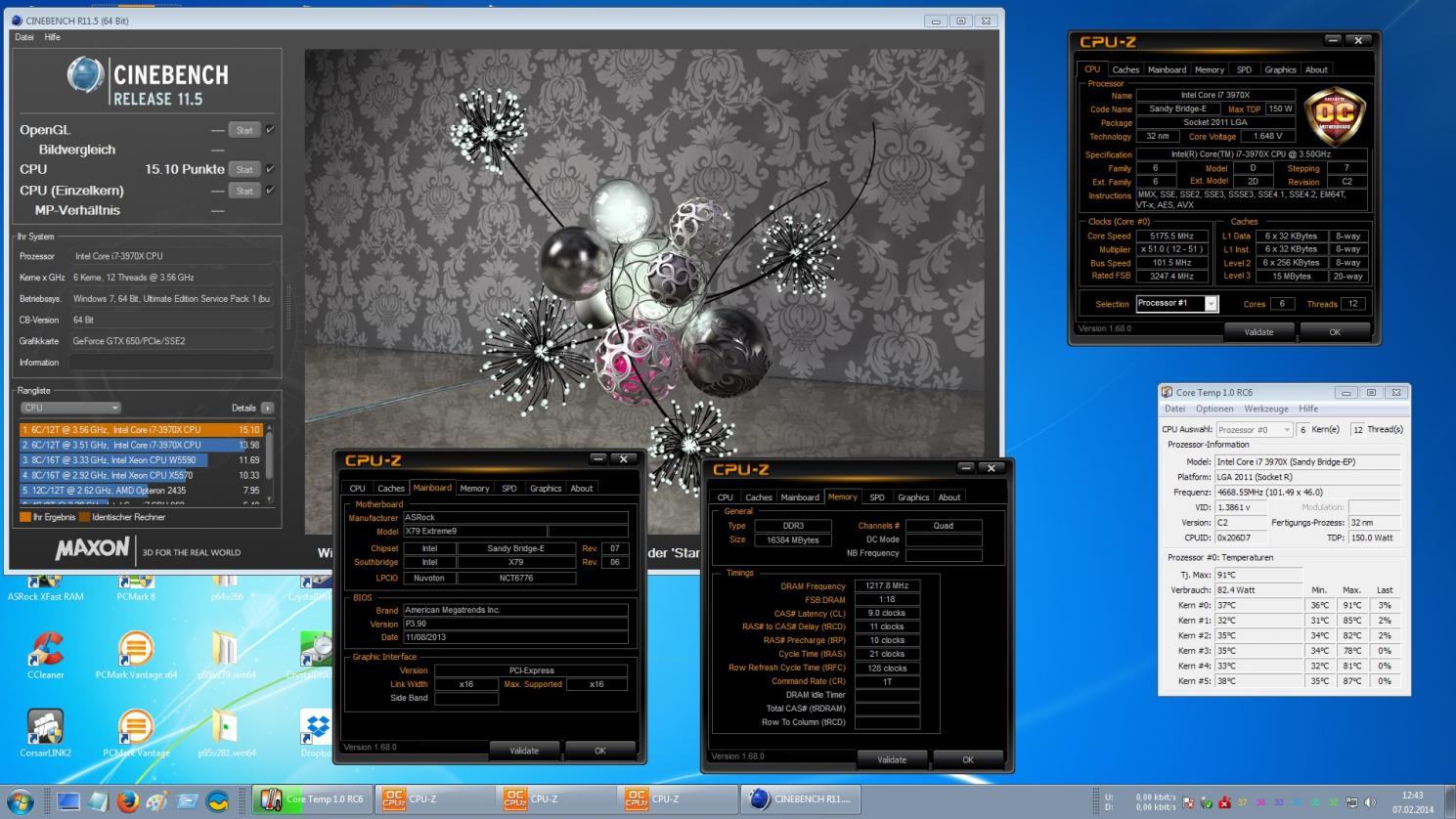Select ranking row '6C/12T @ 3.56 GHz'
Screen dimensions: 1456x819
click(140, 429)
